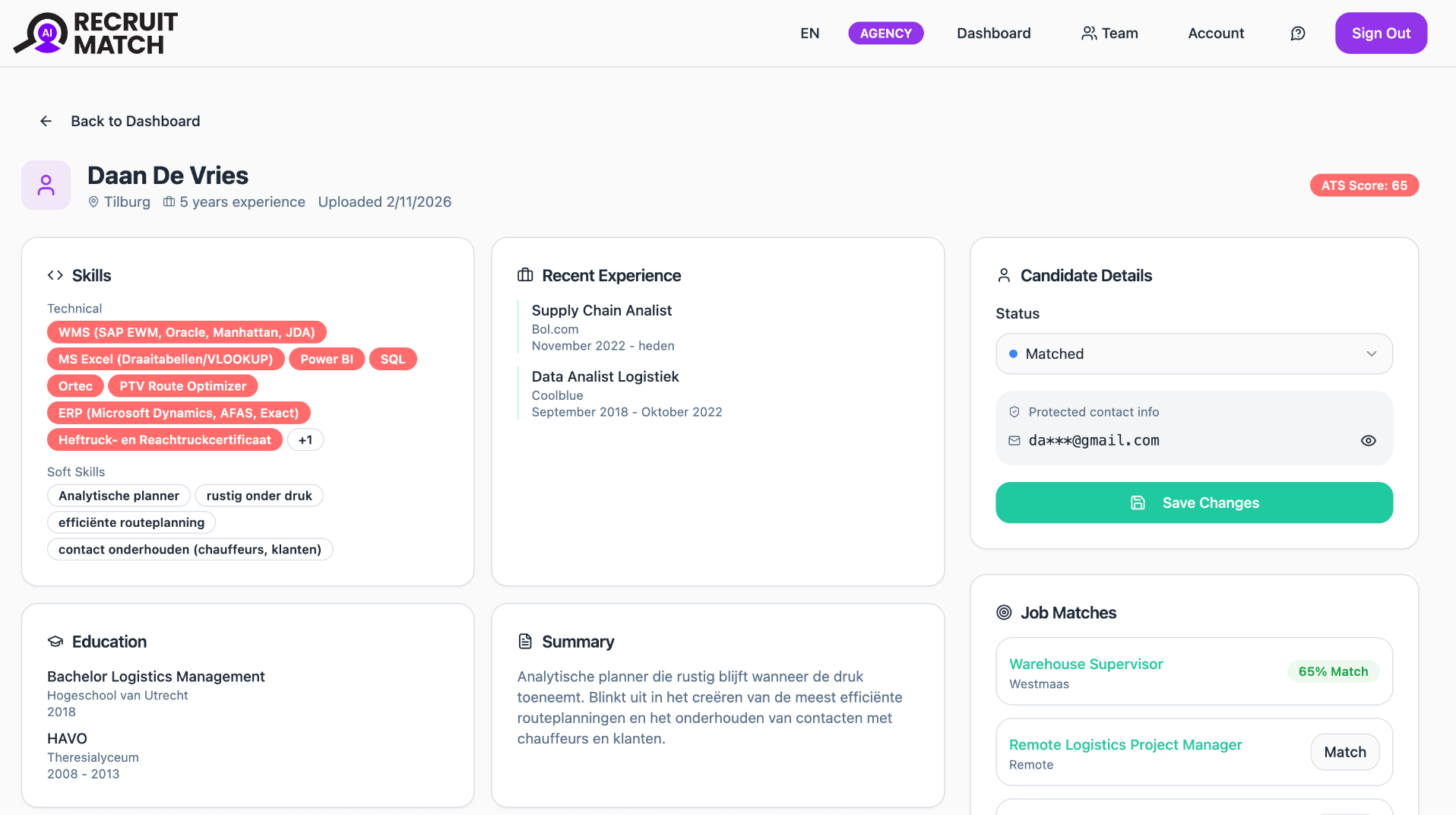Open the Status dropdown showing Matched
1456x815 pixels.
point(1193,354)
